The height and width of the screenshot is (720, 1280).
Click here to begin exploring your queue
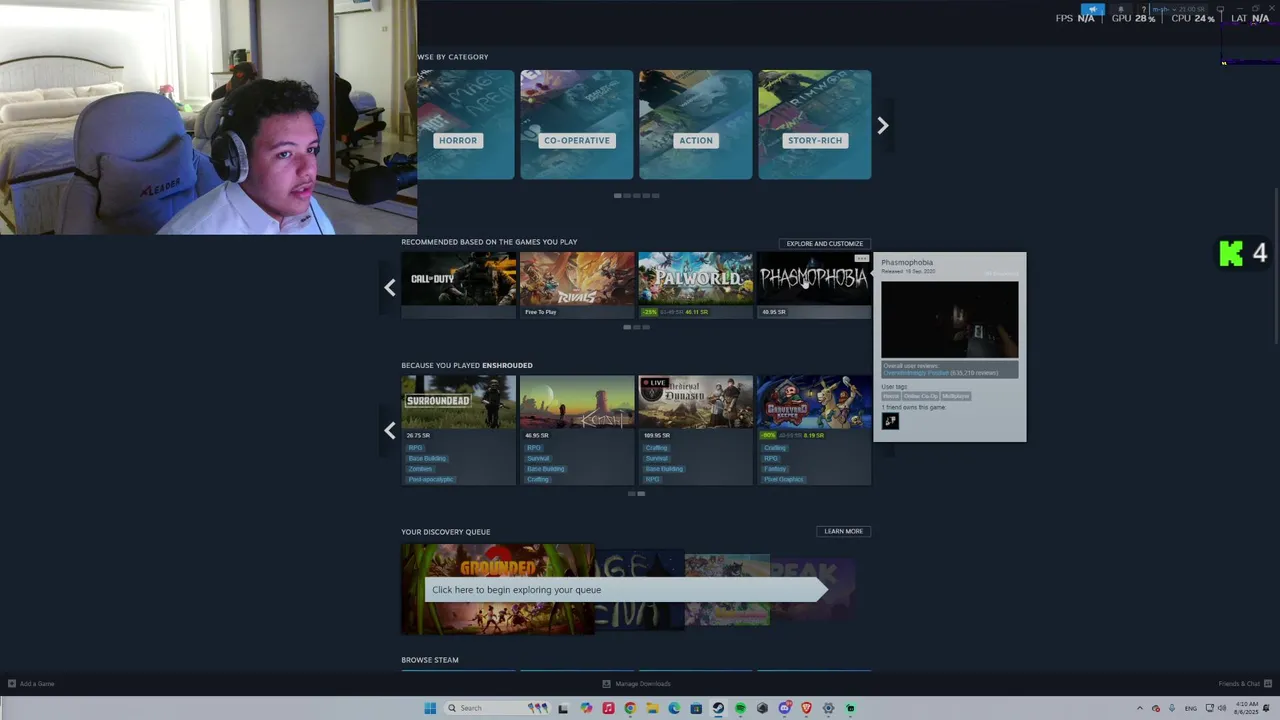626,590
